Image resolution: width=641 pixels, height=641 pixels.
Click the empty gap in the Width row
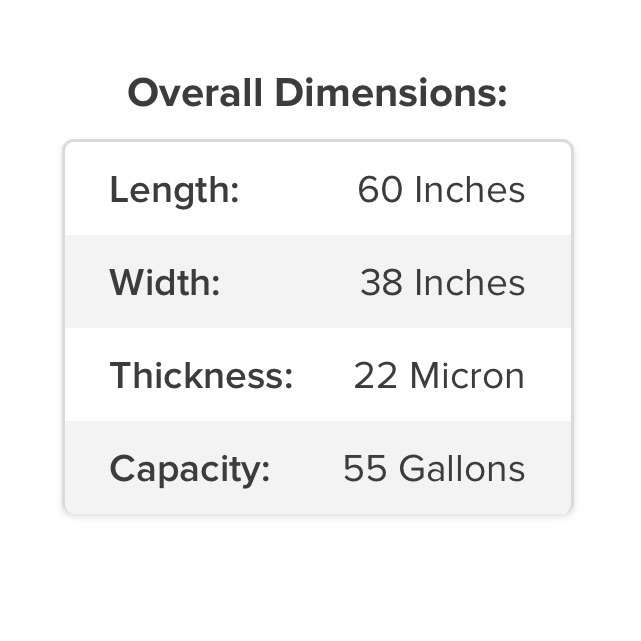click(x=290, y=283)
